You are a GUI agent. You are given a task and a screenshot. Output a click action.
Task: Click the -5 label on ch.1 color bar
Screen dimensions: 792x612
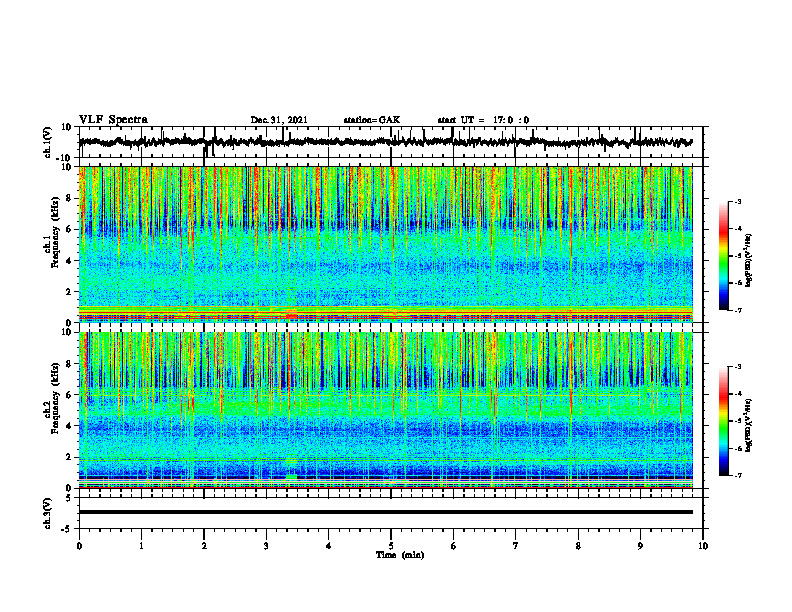736,256
